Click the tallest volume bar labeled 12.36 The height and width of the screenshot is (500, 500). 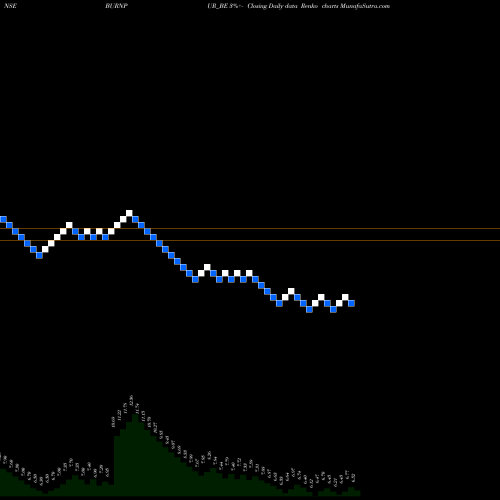point(135,455)
